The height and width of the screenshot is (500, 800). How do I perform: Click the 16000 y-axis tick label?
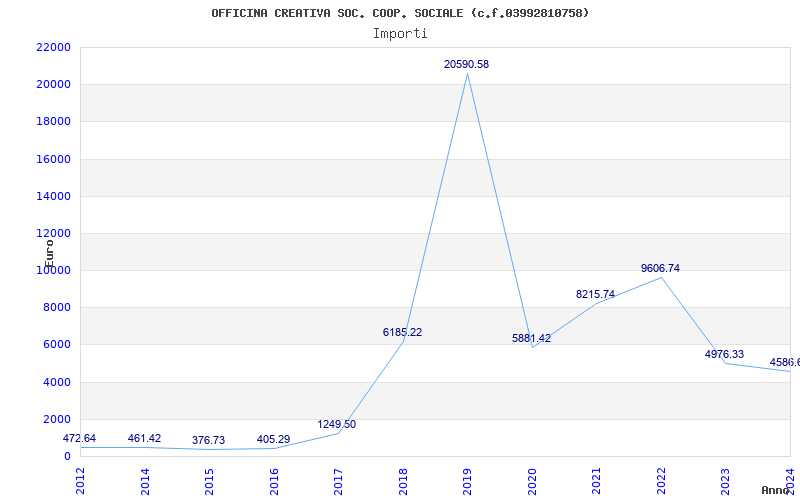53,159
